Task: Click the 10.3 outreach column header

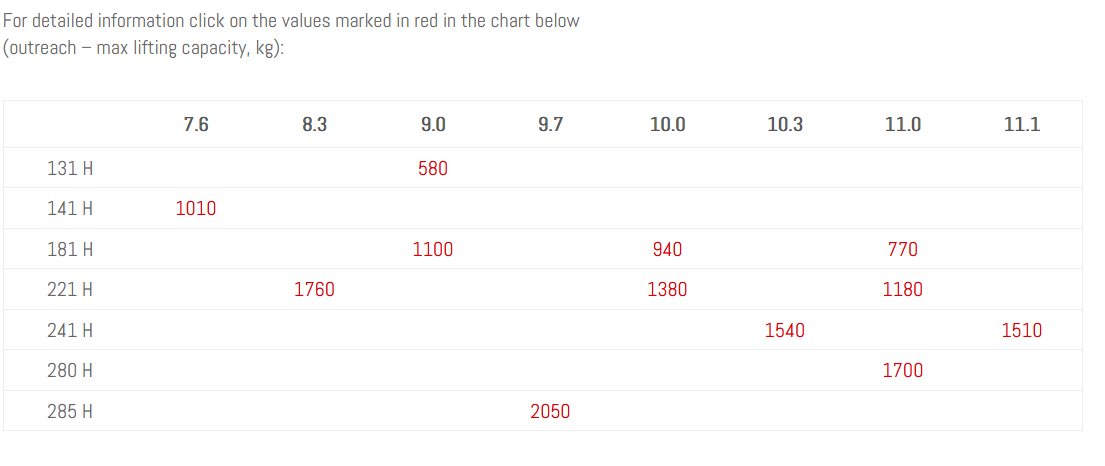Action: tap(785, 125)
